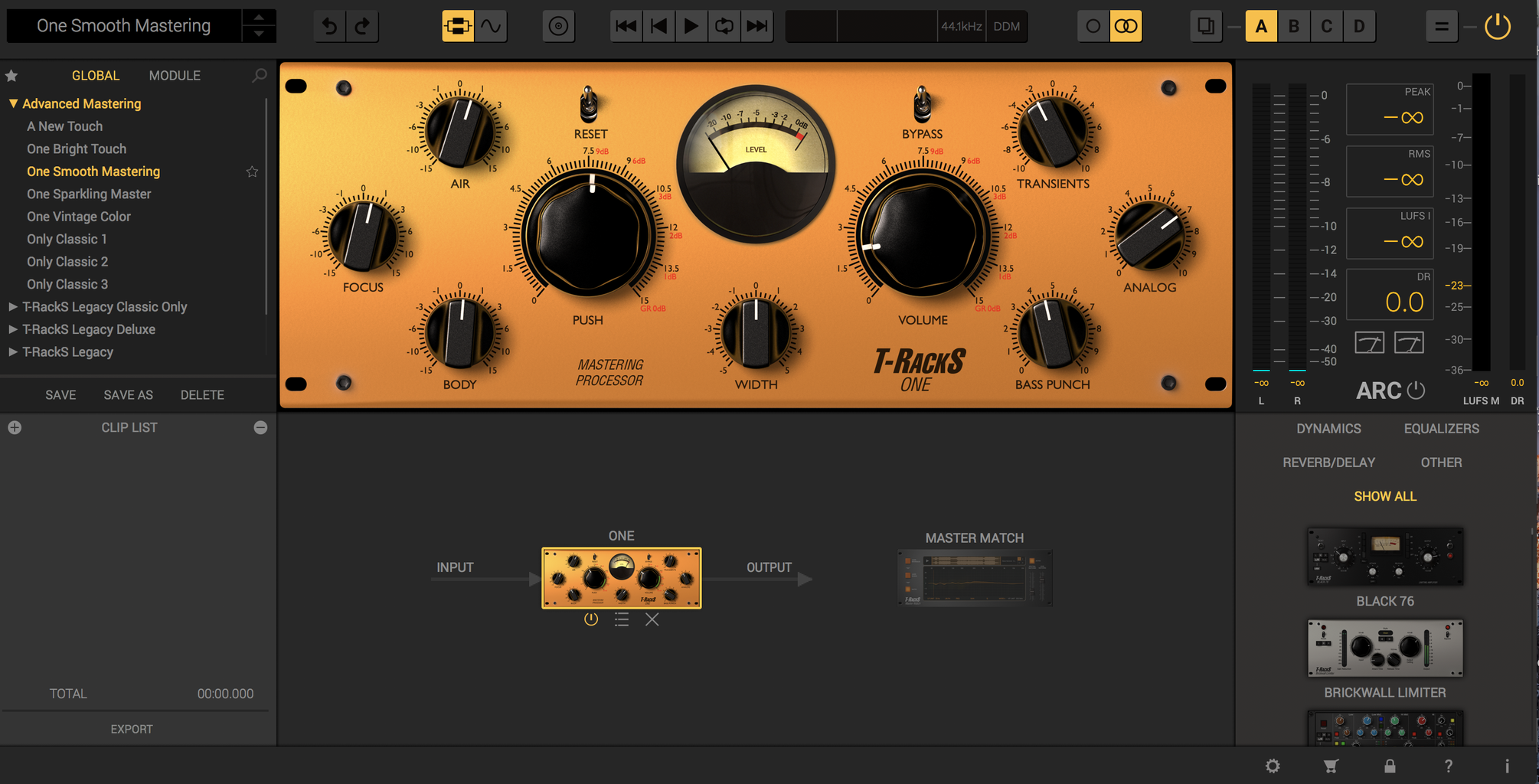Select the ONE module thumbnail in chain
The height and width of the screenshot is (784, 1539).
[622, 578]
